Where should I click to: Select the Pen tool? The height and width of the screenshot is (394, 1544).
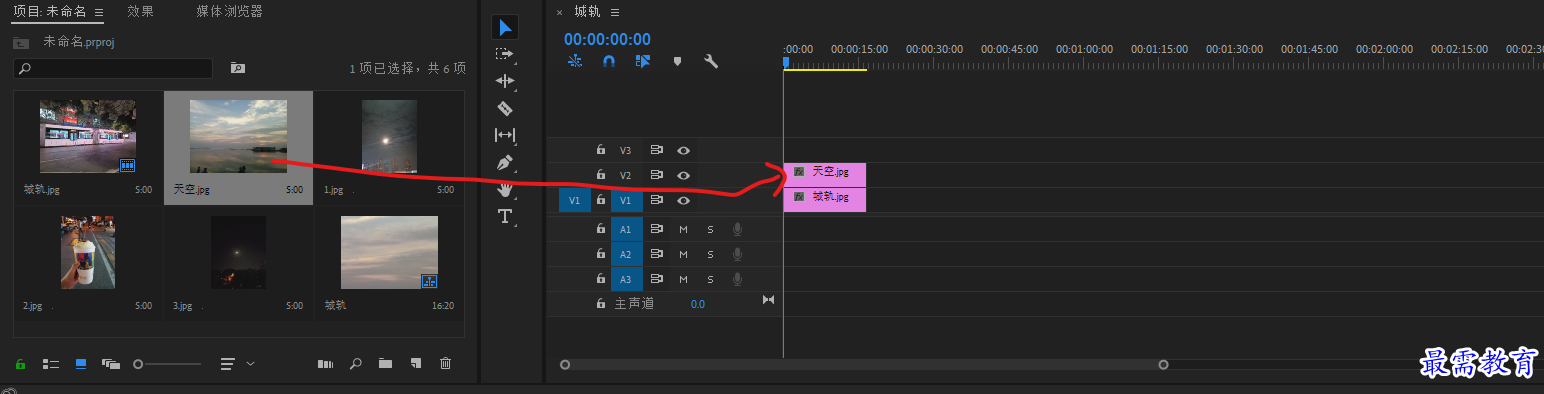point(505,162)
